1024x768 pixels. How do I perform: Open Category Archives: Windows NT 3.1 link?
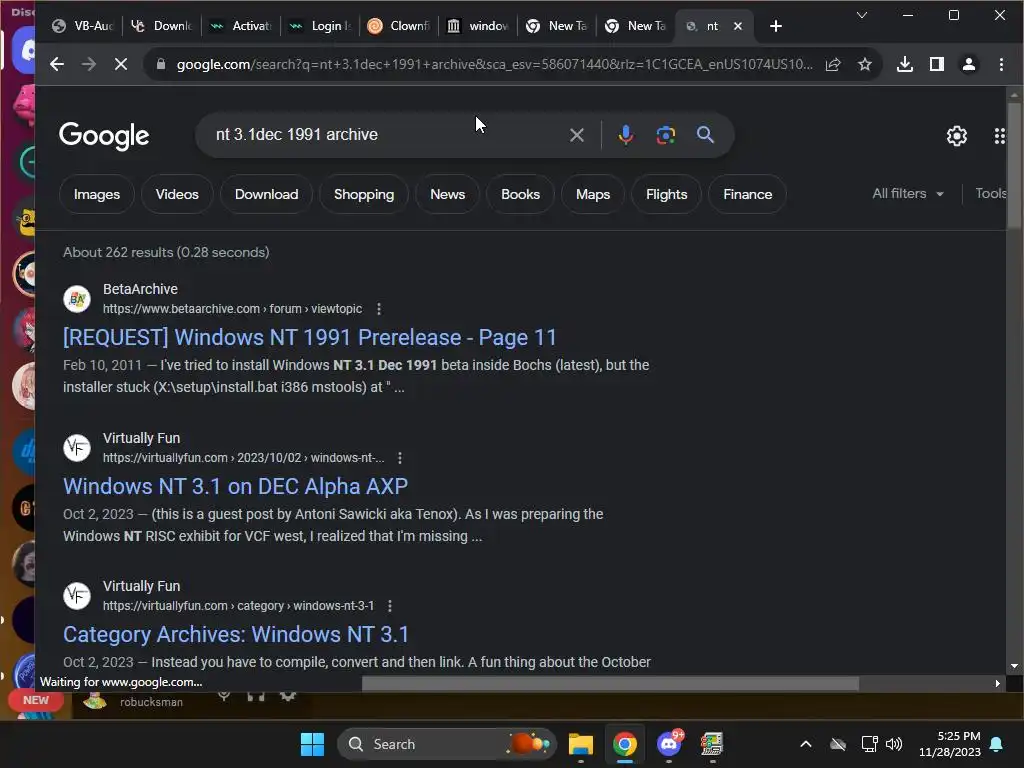point(236,635)
